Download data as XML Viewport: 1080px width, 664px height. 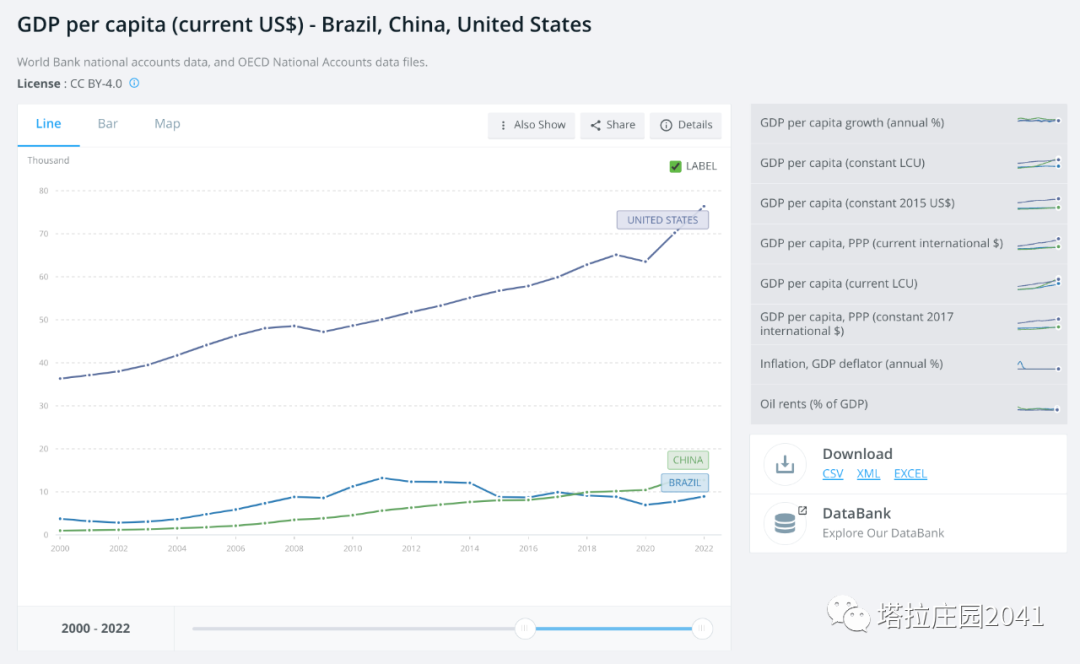868,474
